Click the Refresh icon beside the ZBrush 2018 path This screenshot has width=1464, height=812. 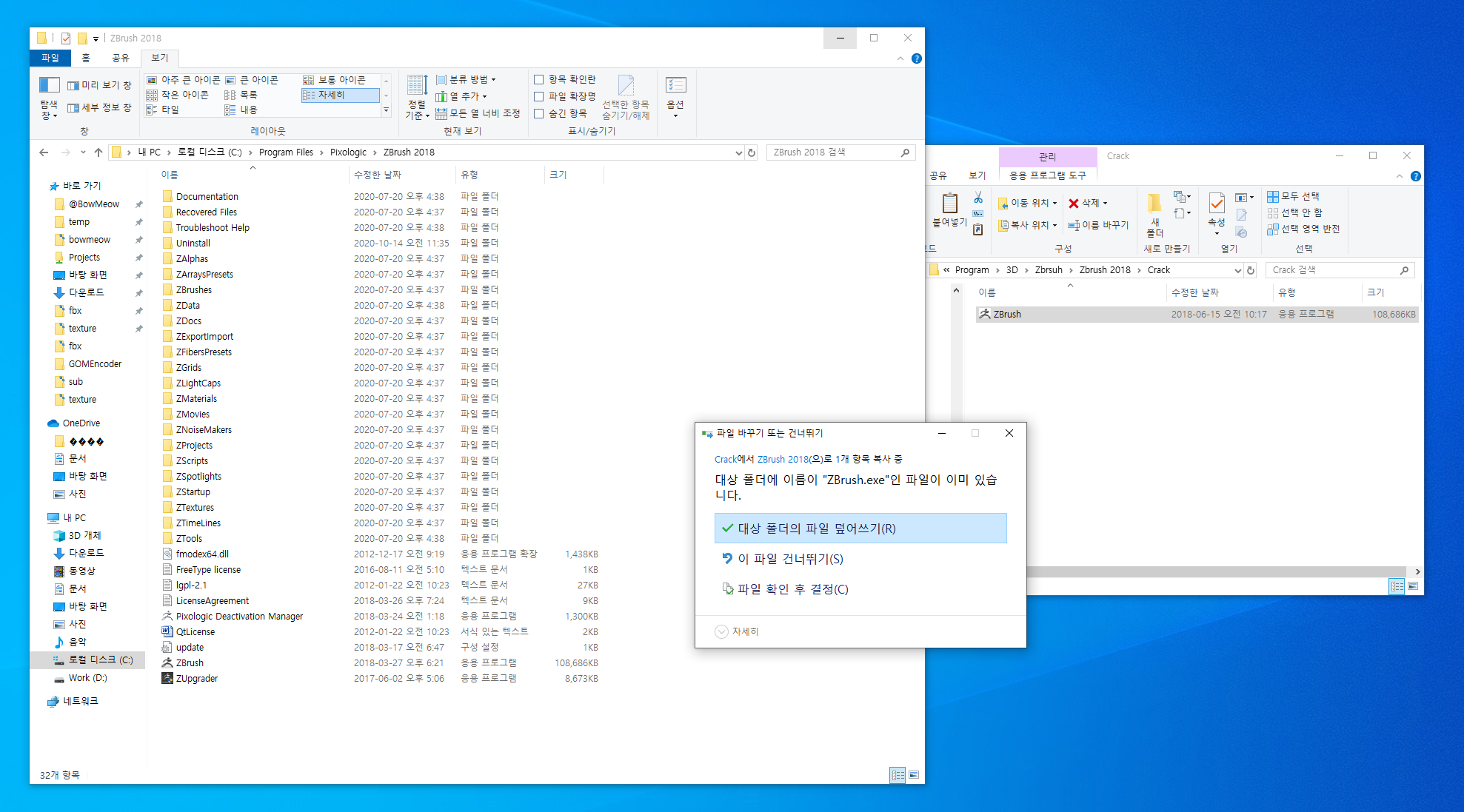tap(752, 152)
